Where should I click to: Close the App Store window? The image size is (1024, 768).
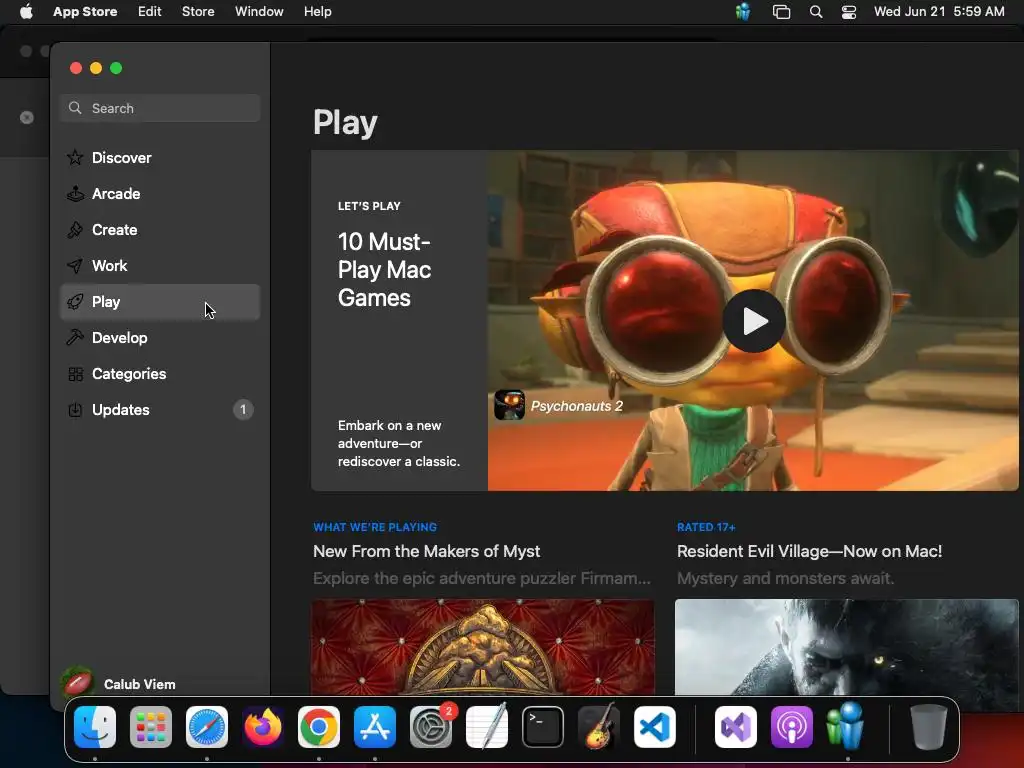click(76, 68)
